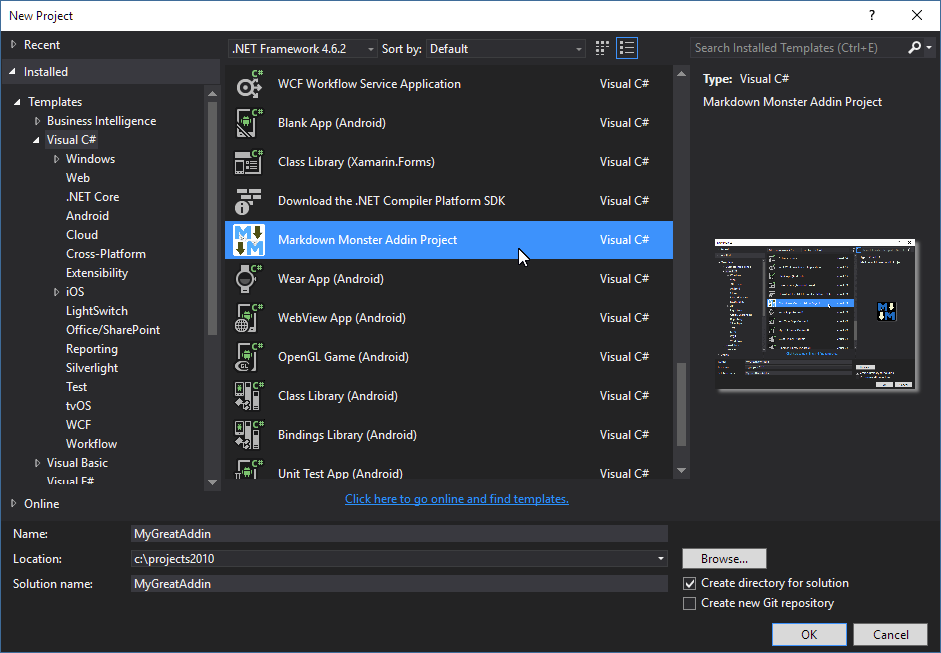
Task: Click the search magnifier icon
Action: point(914,47)
